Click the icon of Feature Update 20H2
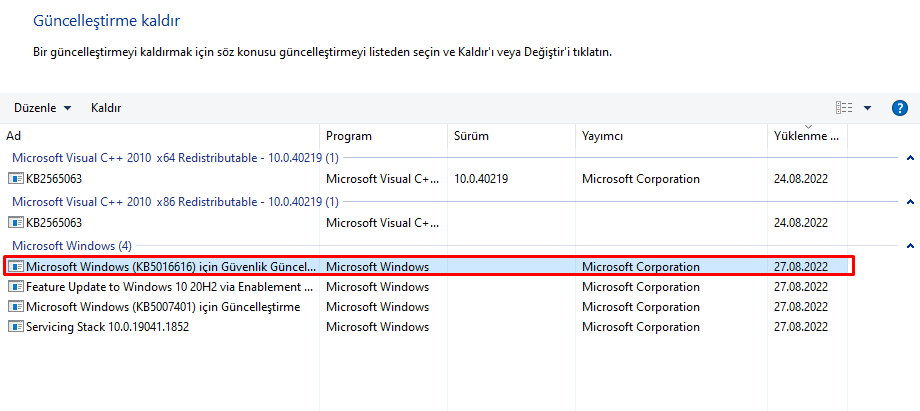 point(16,287)
